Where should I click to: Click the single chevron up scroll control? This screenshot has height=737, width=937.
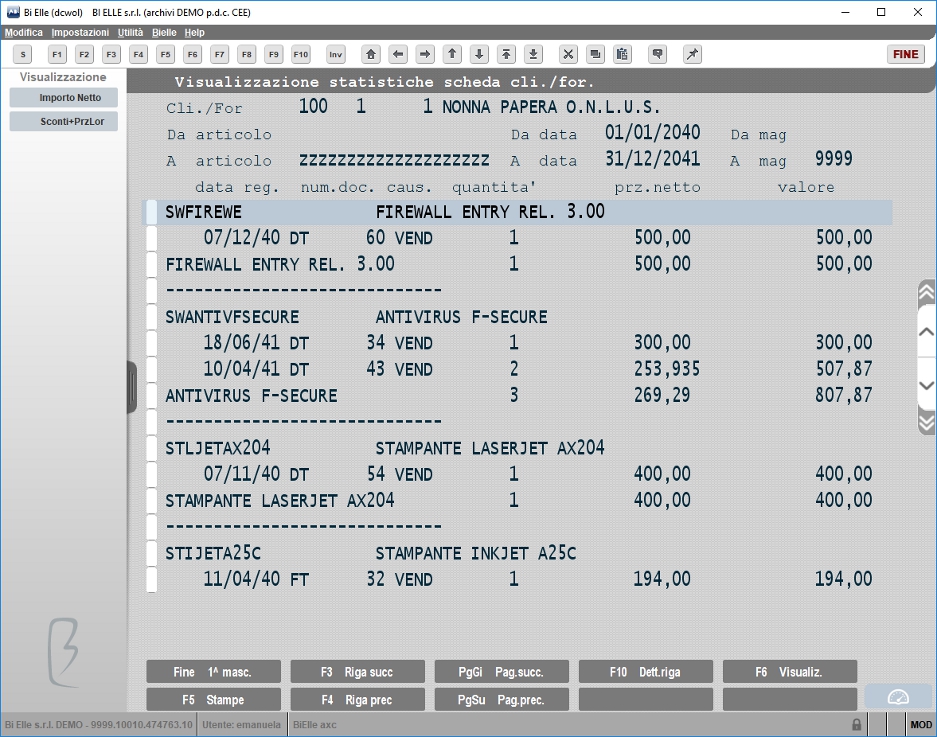click(926, 332)
